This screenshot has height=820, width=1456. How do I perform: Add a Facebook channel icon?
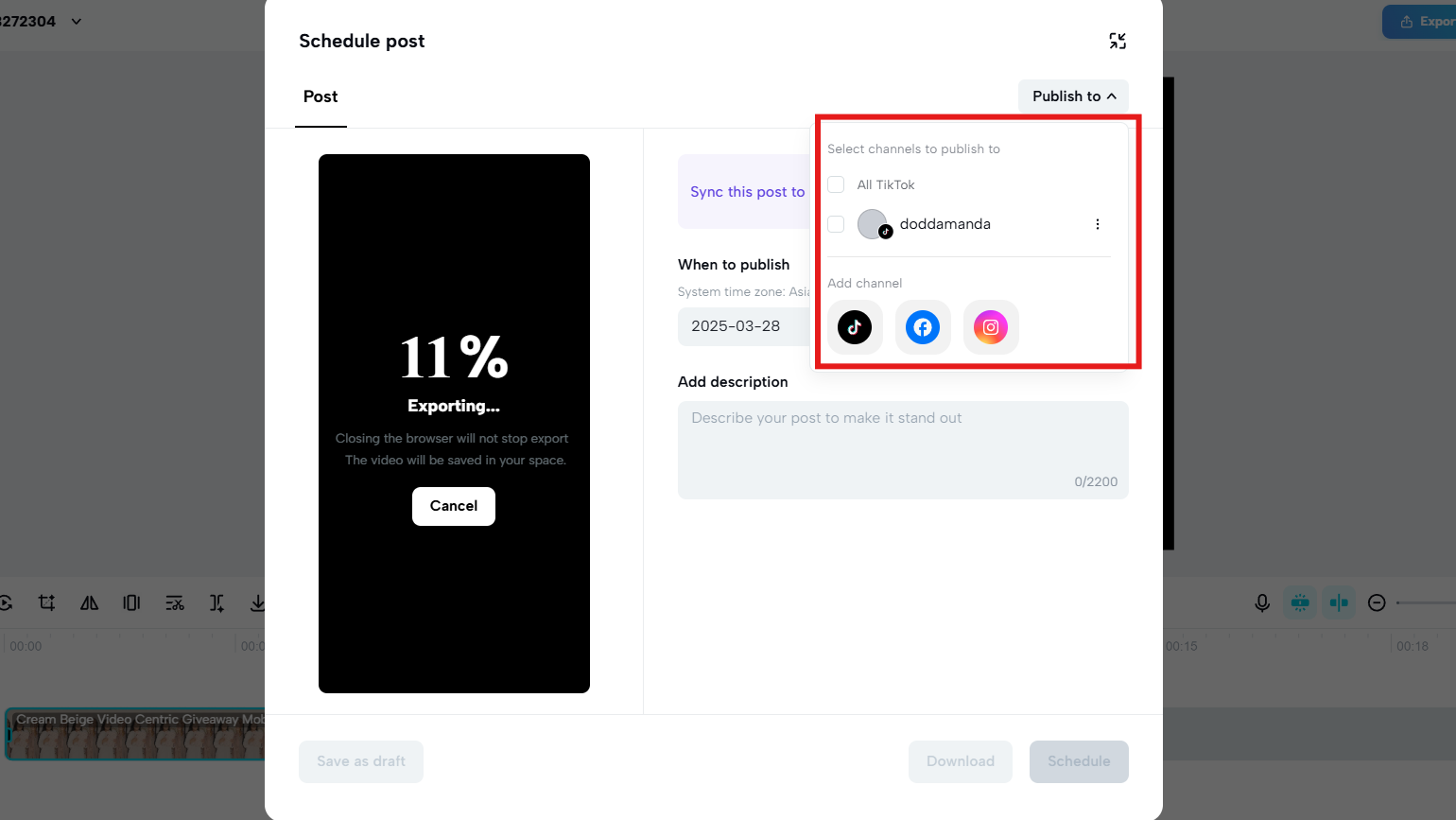tap(923, 327)
